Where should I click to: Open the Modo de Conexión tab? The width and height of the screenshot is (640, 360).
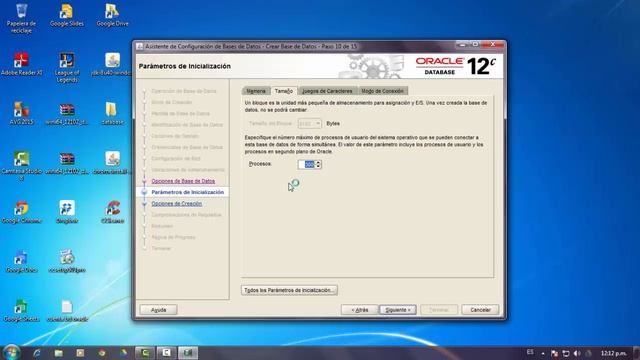pos(382,91)
